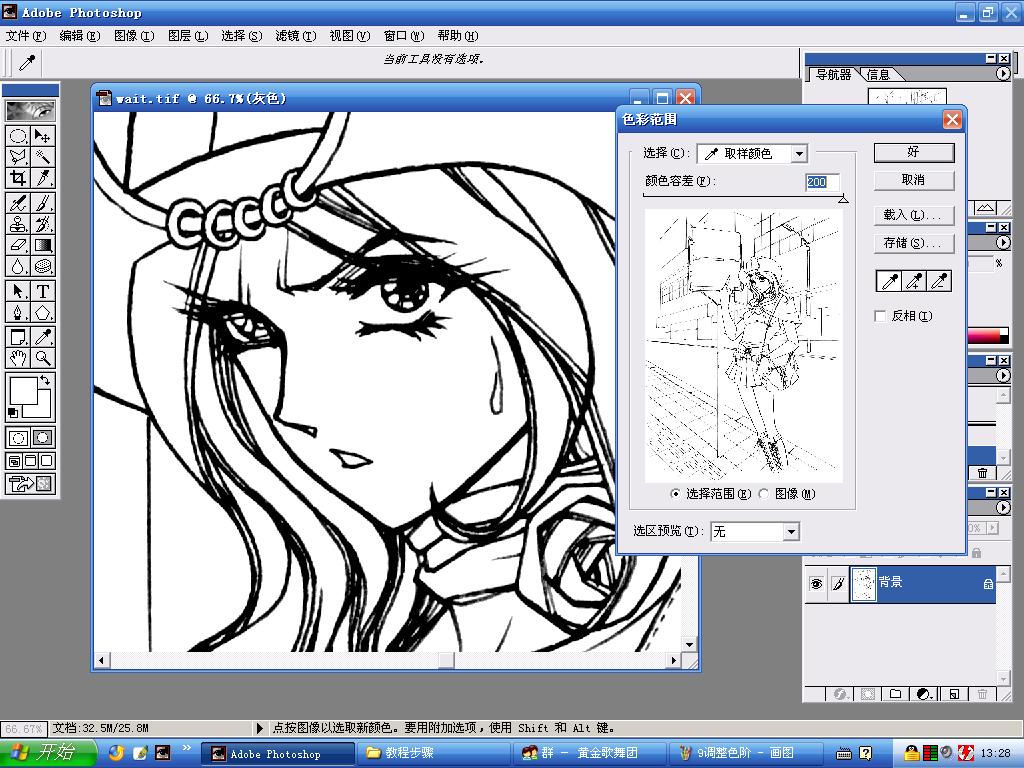
Task: Select the Slice tool
Action: pyautogui.click(x=42, y=178)
